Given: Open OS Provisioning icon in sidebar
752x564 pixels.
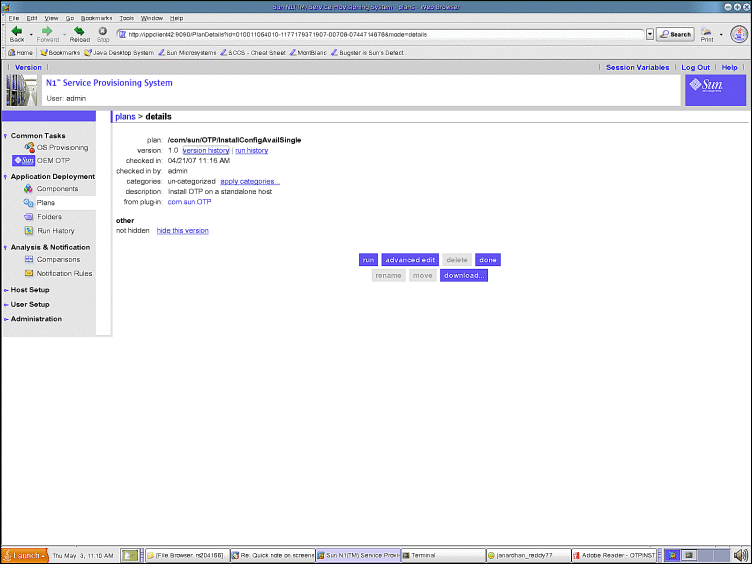Looking at the screenshot, I should 29,147.
